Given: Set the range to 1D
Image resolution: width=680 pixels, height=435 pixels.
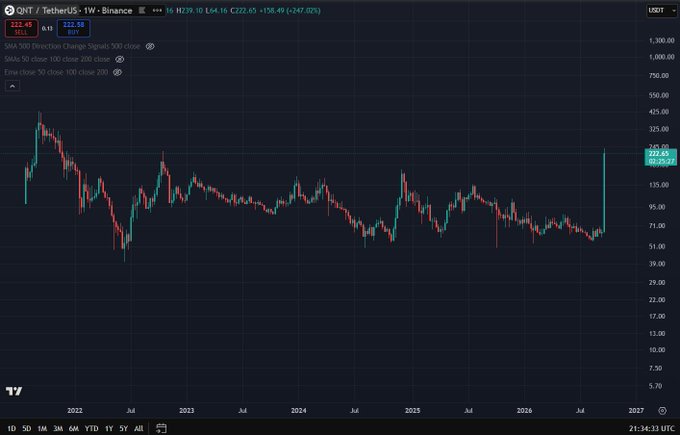Looking at the screenshot, I should click(x=11, y=428).
